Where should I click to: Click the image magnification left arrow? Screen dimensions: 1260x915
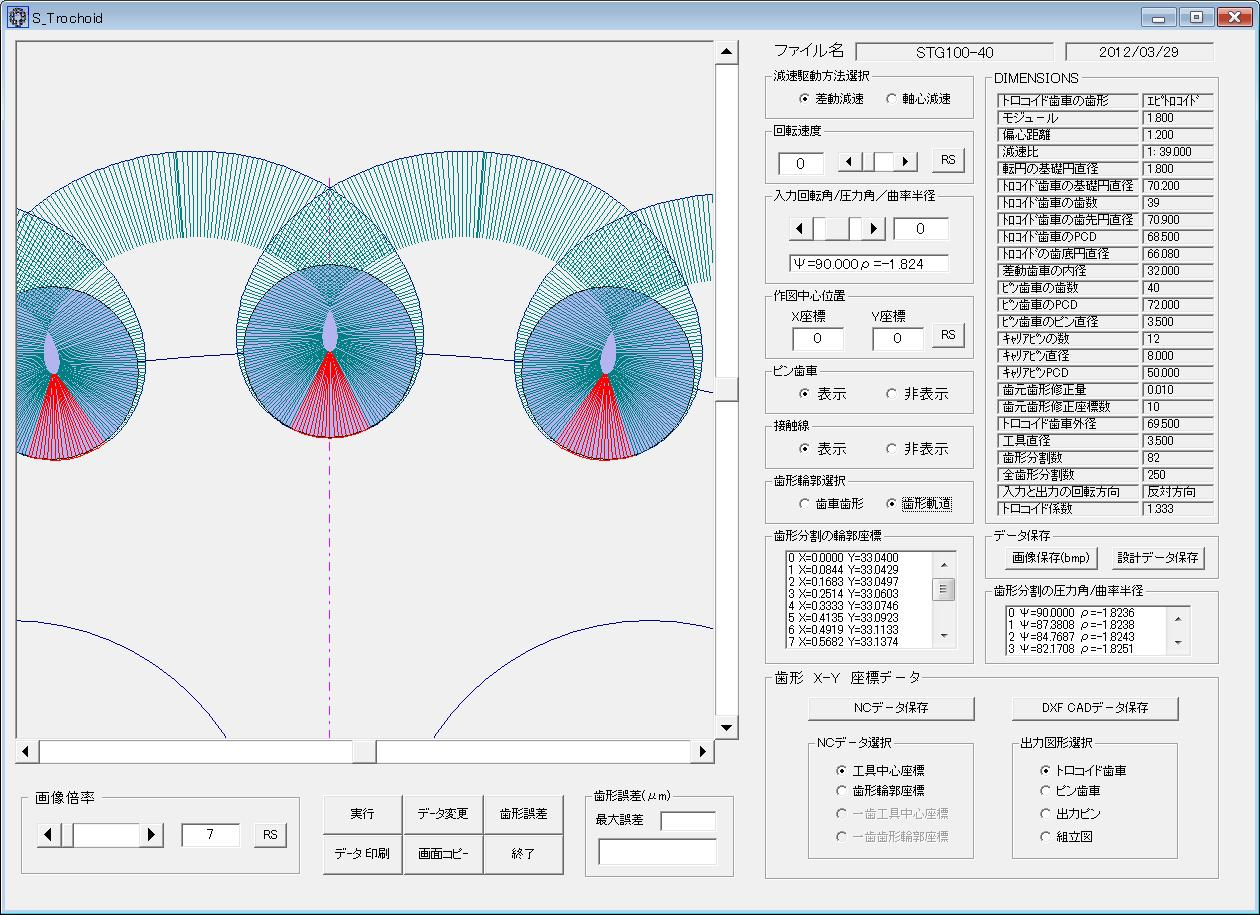[49, 835]
